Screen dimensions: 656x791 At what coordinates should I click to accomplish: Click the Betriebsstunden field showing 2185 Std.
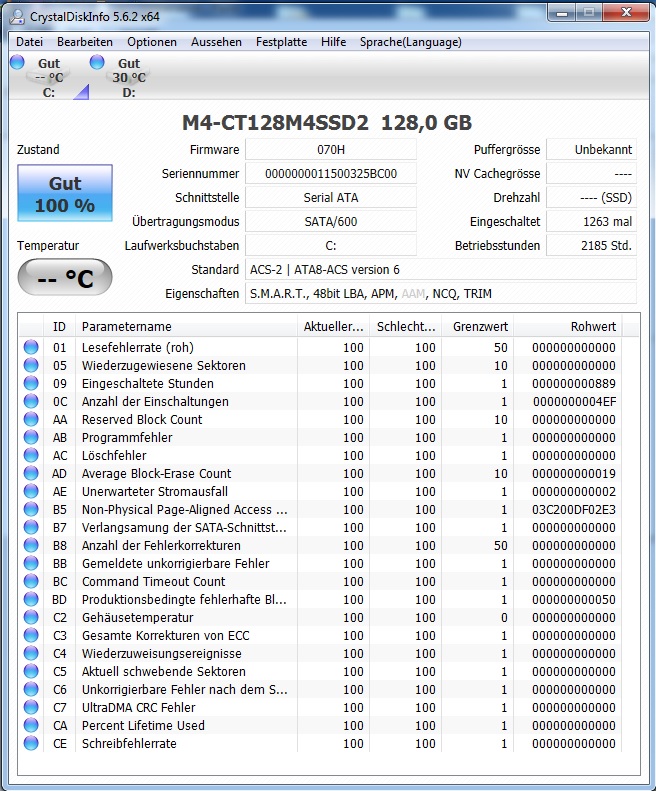(591, 246)
